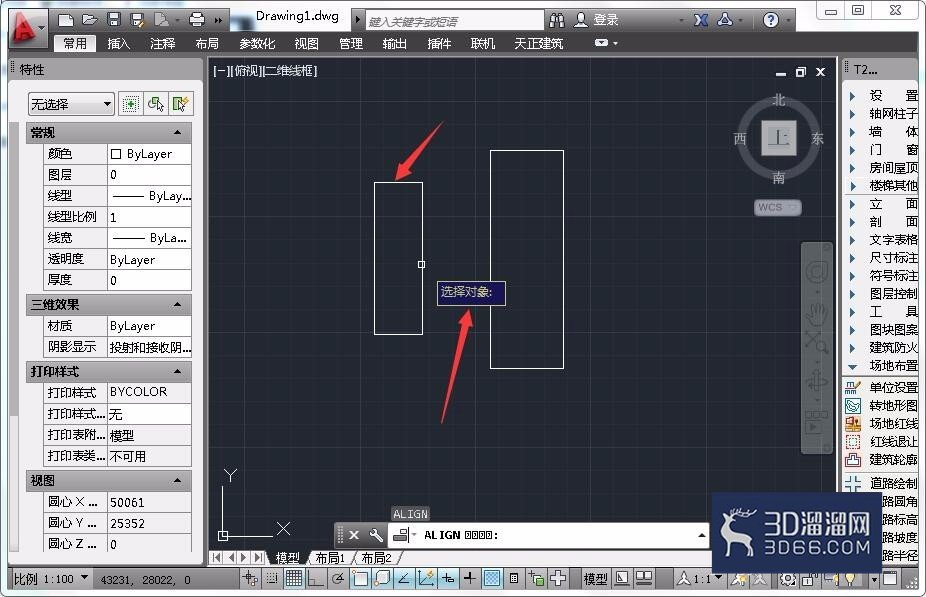Collapse the 三维效果 properties section

pos(177,305)
